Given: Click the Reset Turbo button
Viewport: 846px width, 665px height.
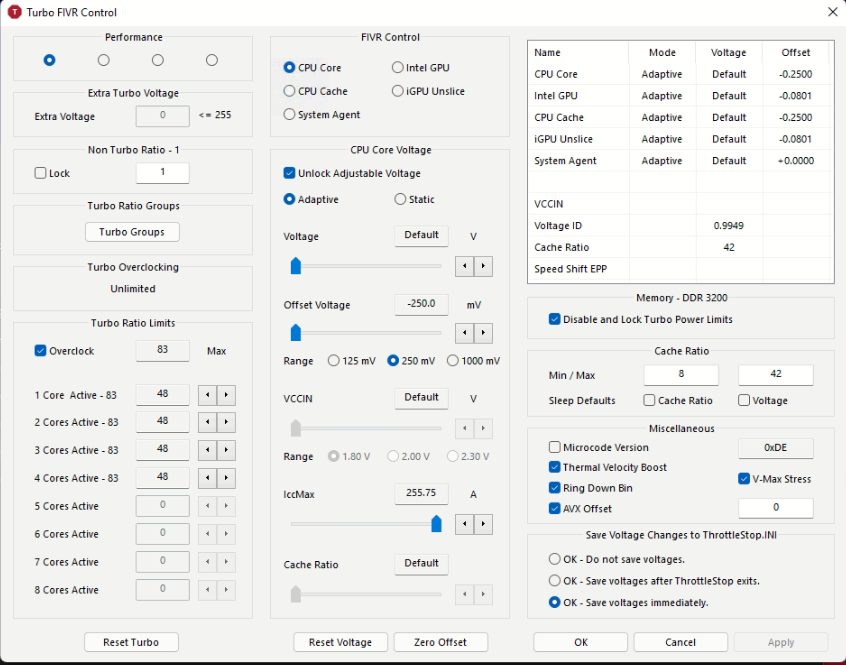Looking at the screenshot, I should (x=131, y=642).
